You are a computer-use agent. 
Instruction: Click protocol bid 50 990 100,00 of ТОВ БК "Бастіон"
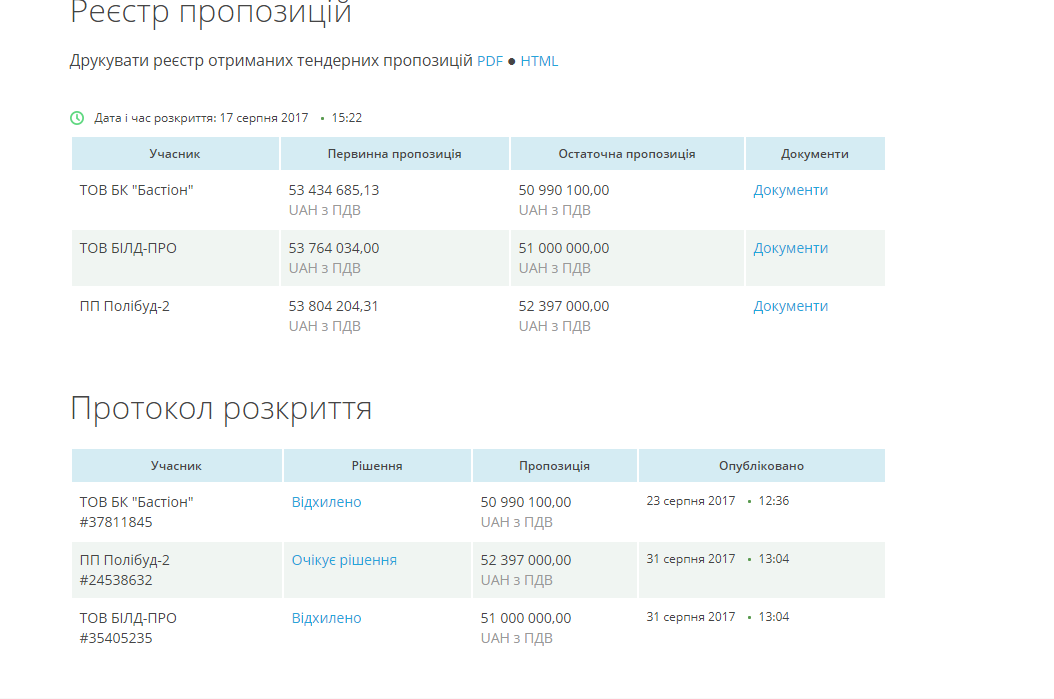click(x=526, y=502)
